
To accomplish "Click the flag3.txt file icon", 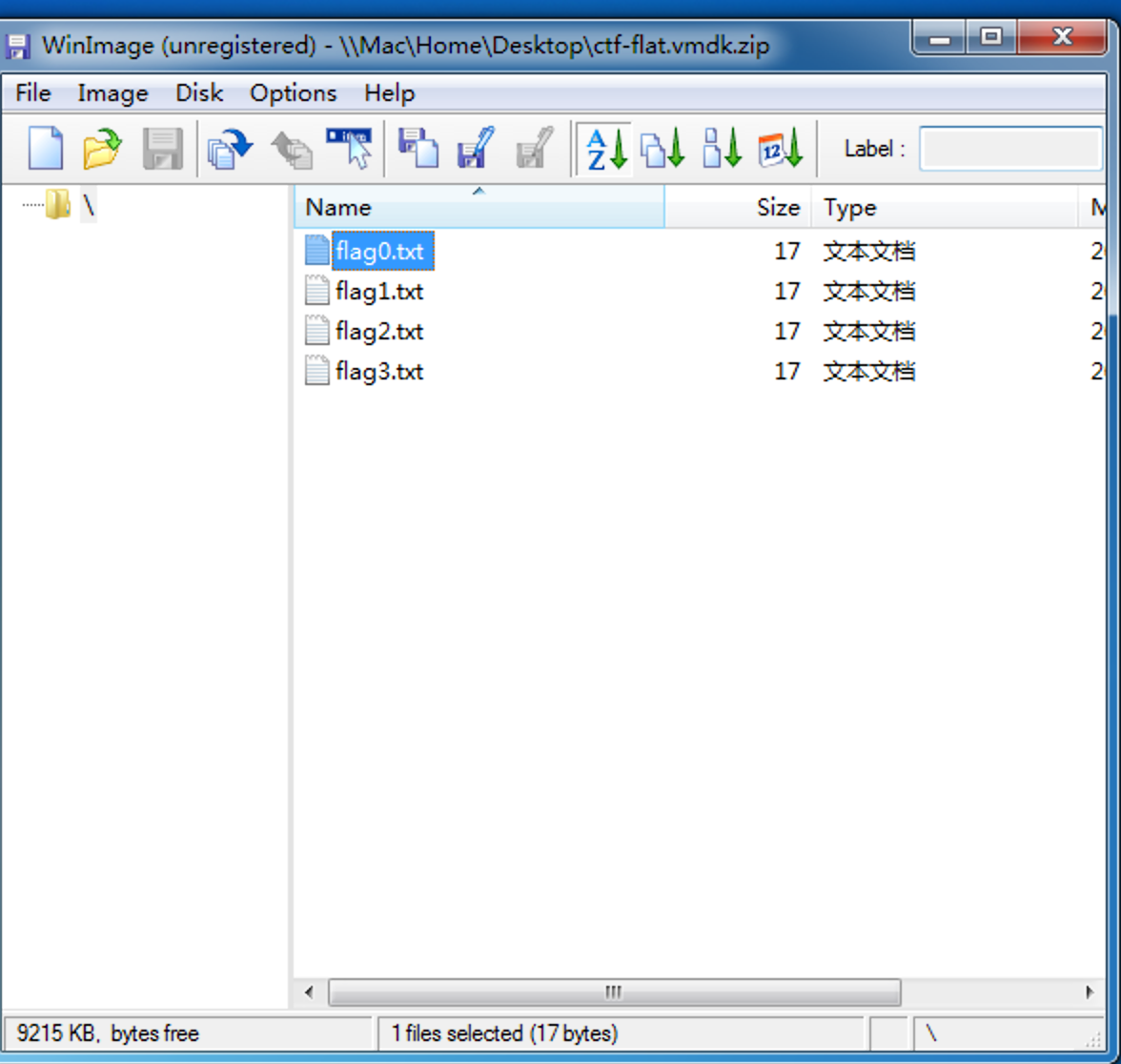I will (316, 370).
